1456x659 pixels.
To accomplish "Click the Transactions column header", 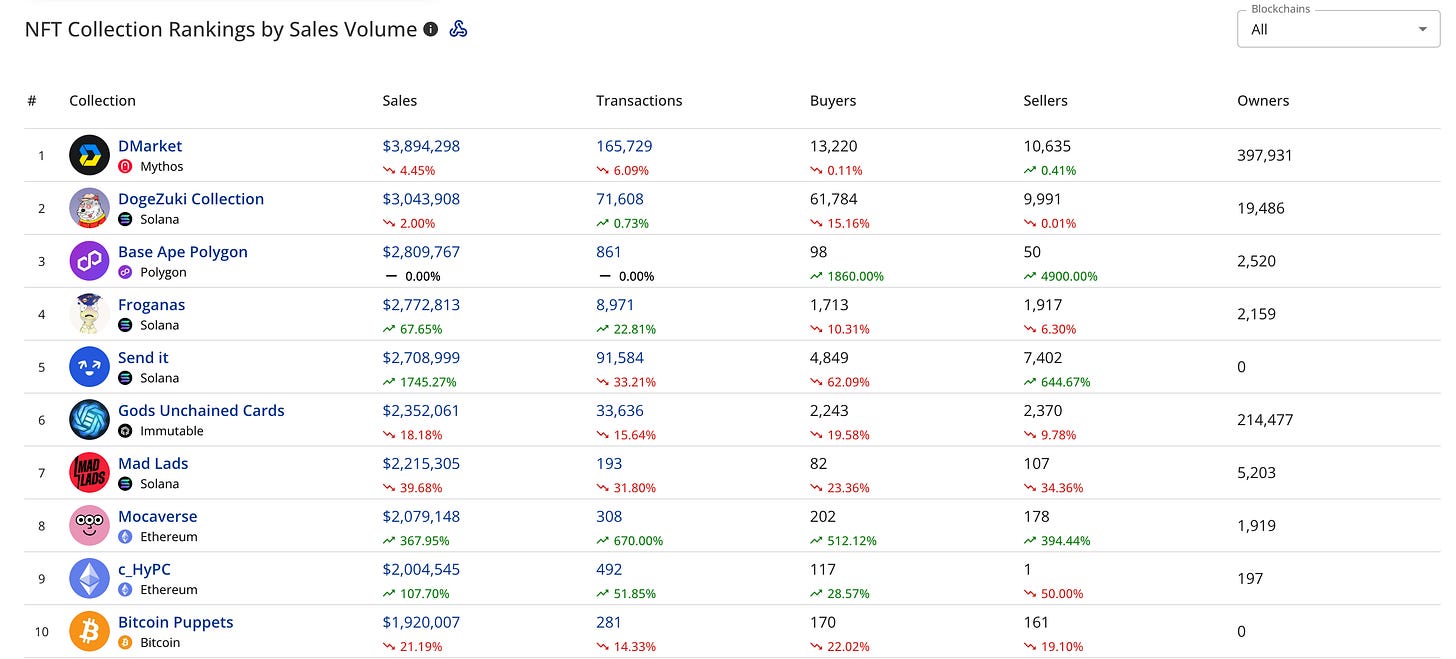I will 639,101.
